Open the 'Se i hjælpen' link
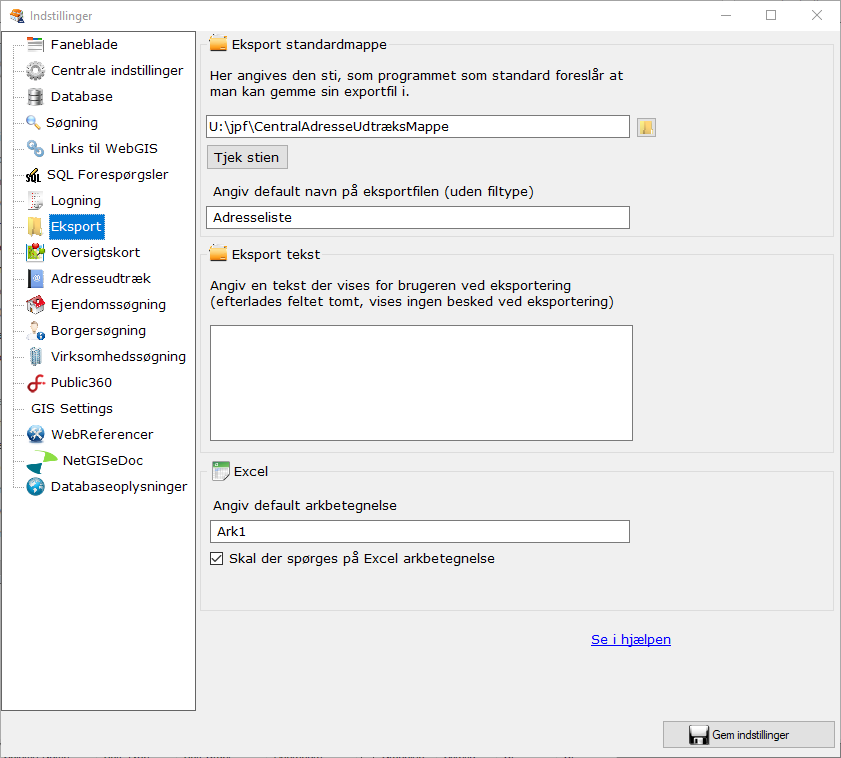Viewport: 841px width, 758px height. [630, 640]
